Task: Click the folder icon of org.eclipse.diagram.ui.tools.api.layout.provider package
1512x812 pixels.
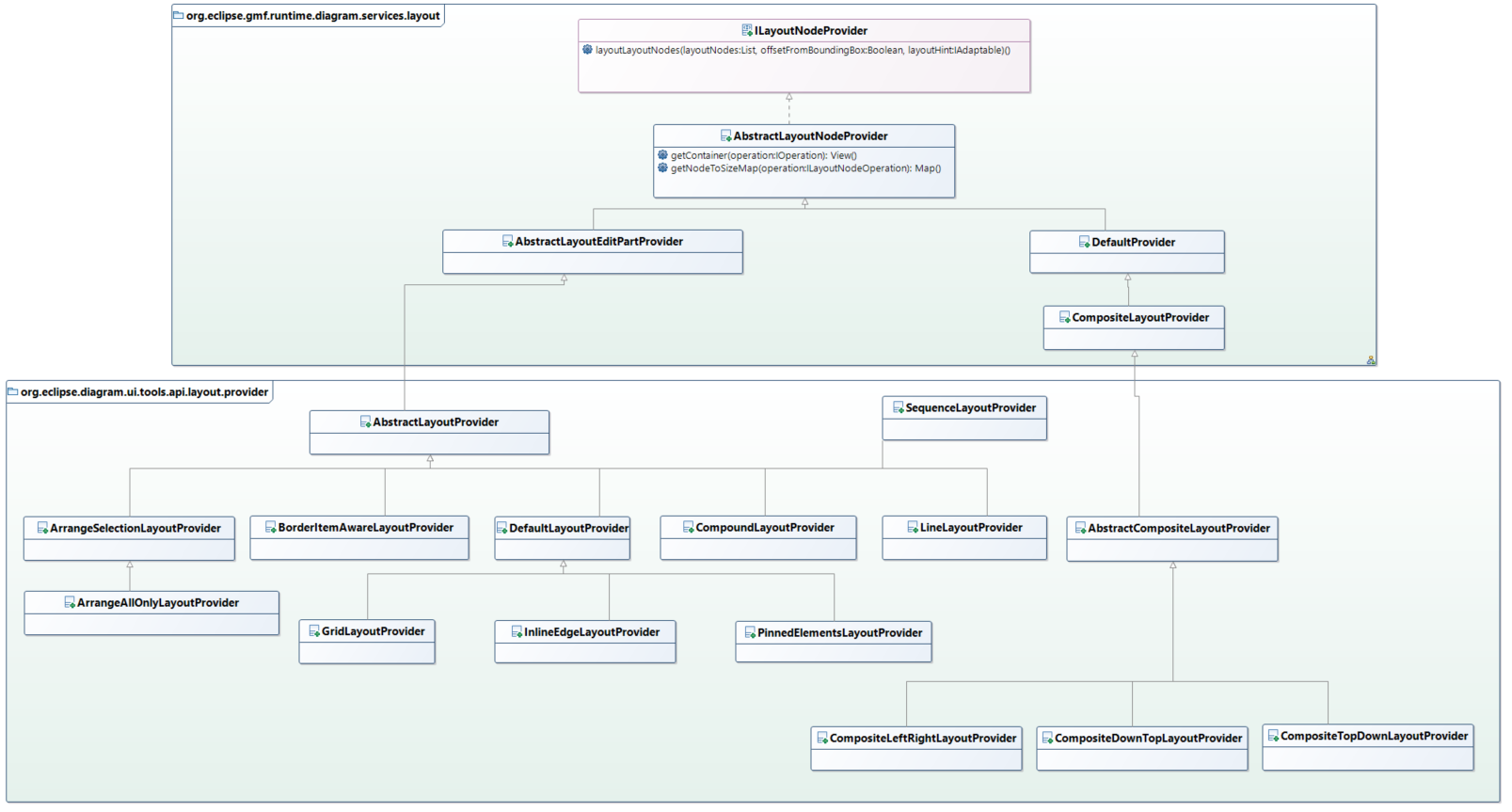Action: [x=13, y=392]
